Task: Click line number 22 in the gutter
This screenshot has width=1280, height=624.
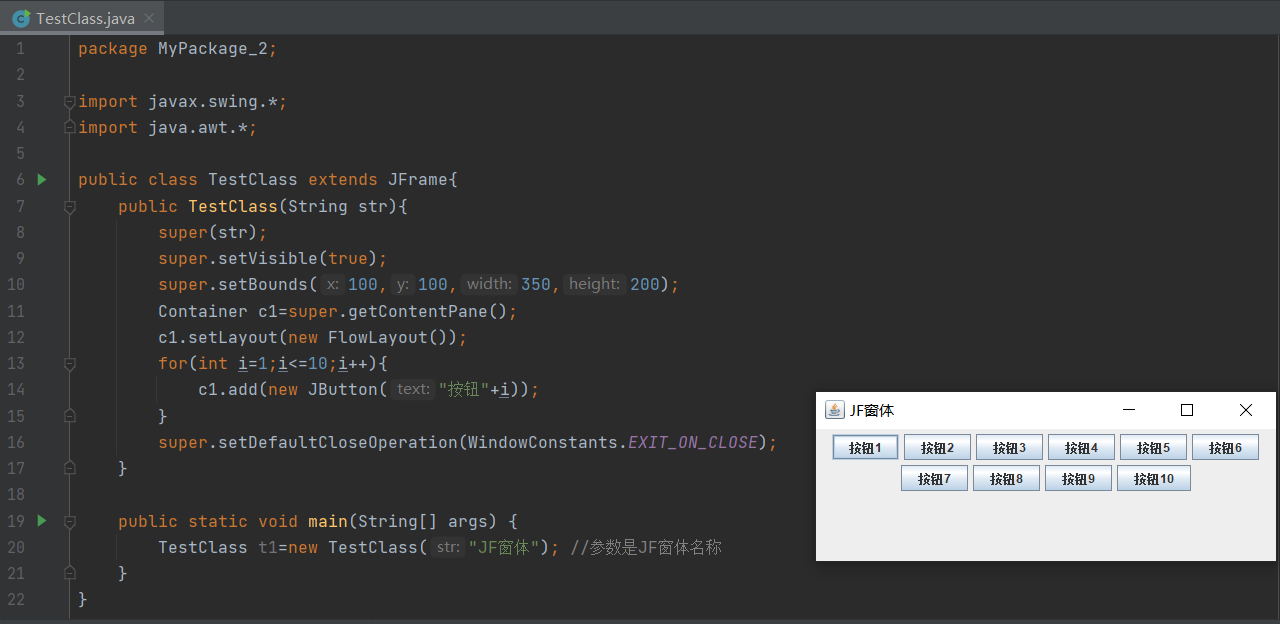Action: coord(16,599)
